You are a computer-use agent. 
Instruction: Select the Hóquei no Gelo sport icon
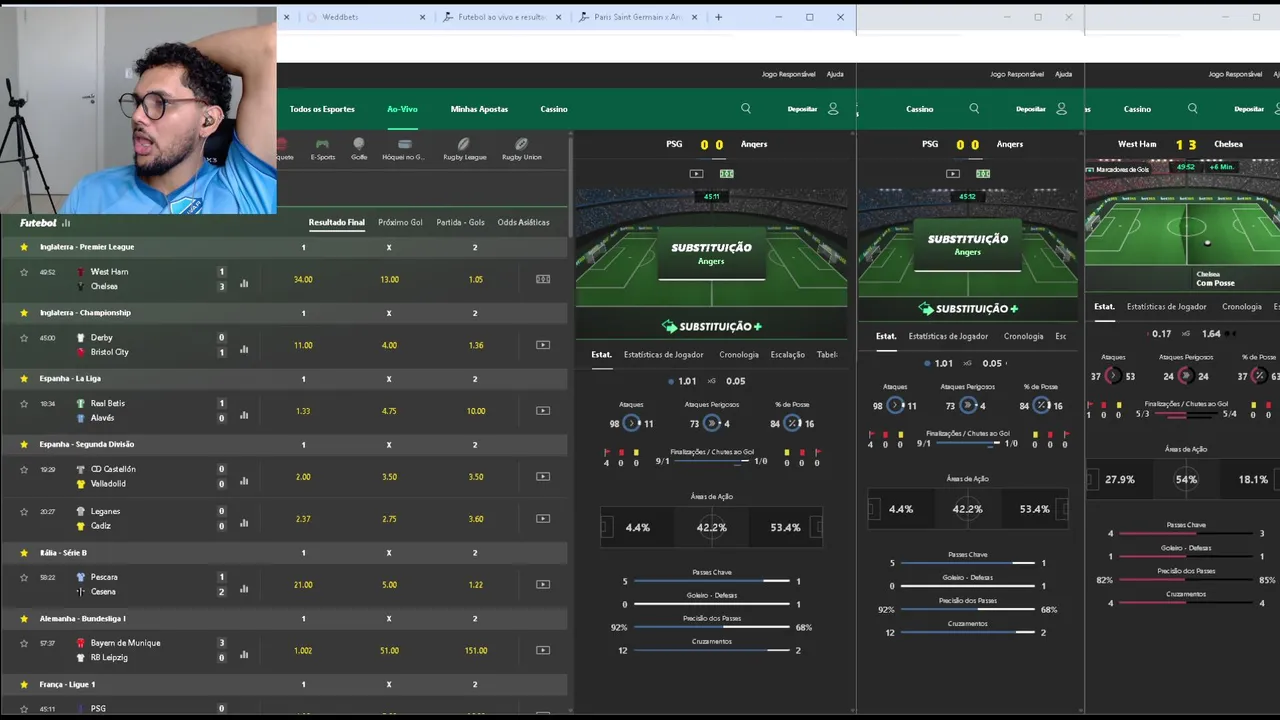point(404,149)
